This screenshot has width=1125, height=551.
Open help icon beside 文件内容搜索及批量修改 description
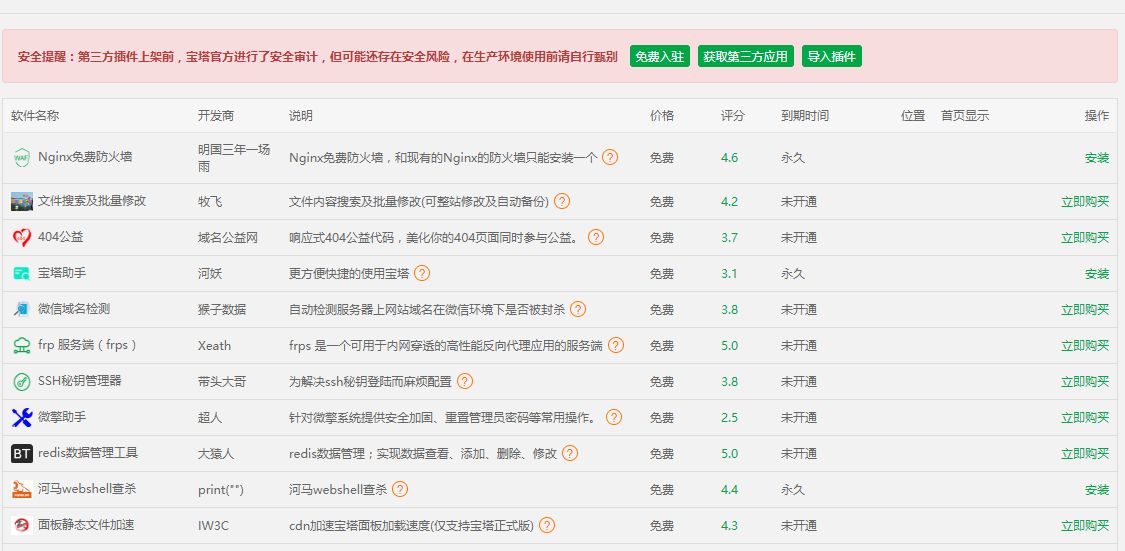(x=562, y=202)
